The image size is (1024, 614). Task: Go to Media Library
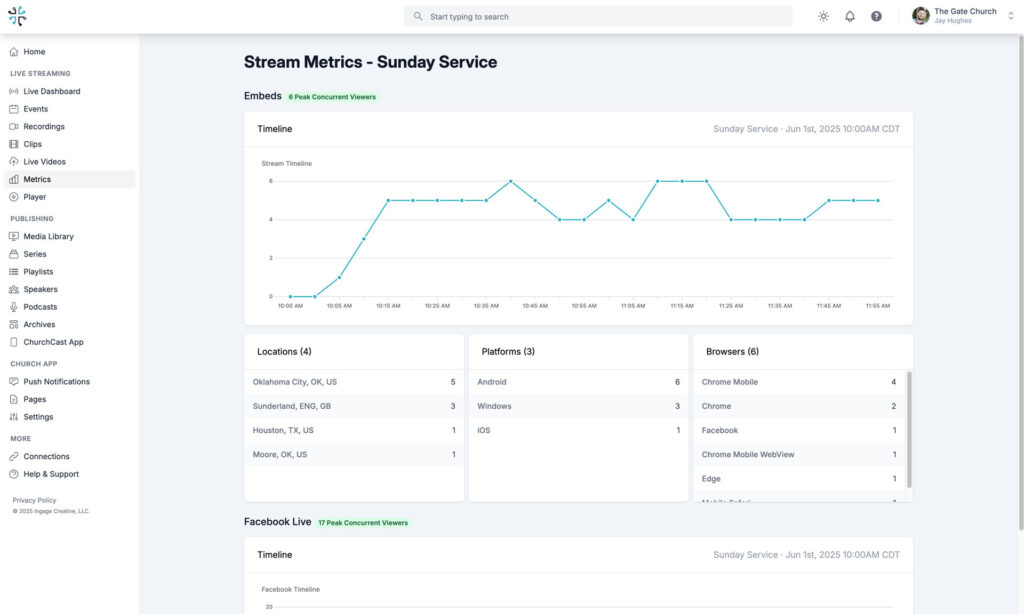coord(48,237)
